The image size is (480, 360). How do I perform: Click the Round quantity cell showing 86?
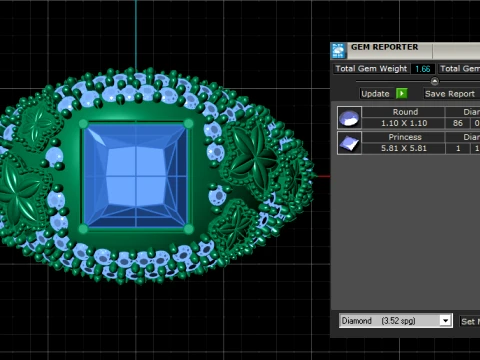tap(458, 123)
